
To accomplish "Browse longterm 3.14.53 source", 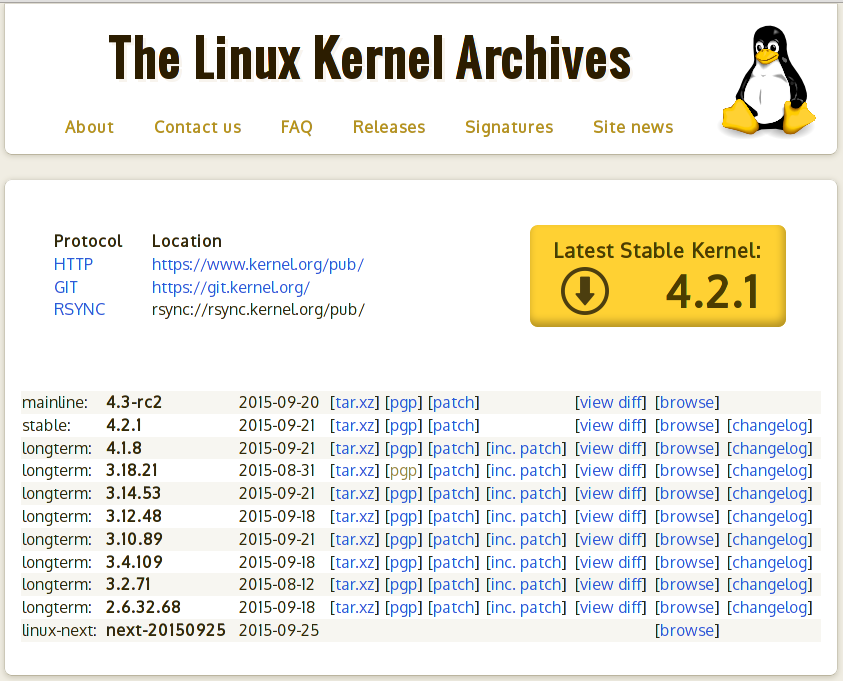I will [687, 493].
